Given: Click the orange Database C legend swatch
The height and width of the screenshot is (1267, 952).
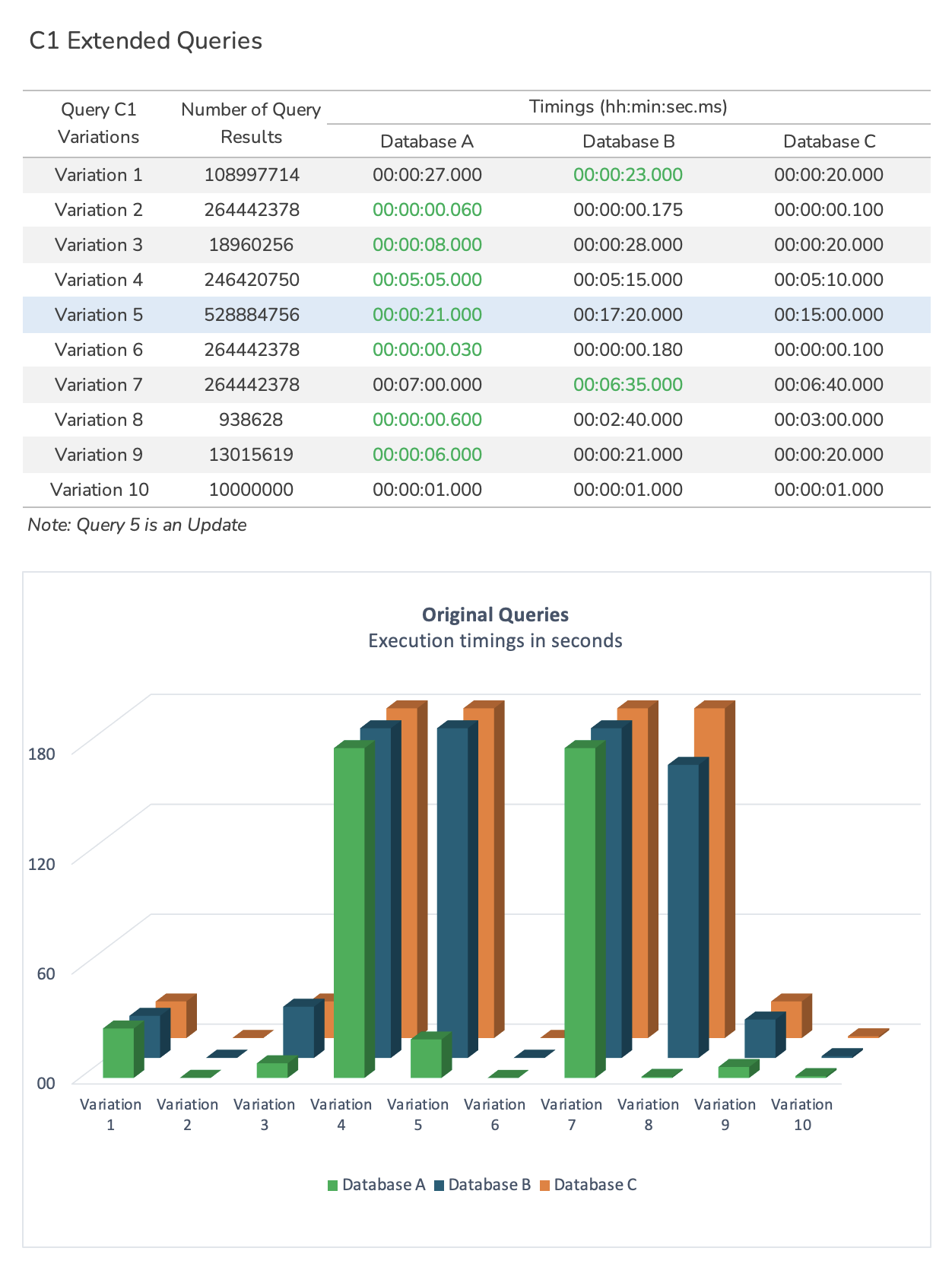Looking at the screenshot, I should point(544,1185).
